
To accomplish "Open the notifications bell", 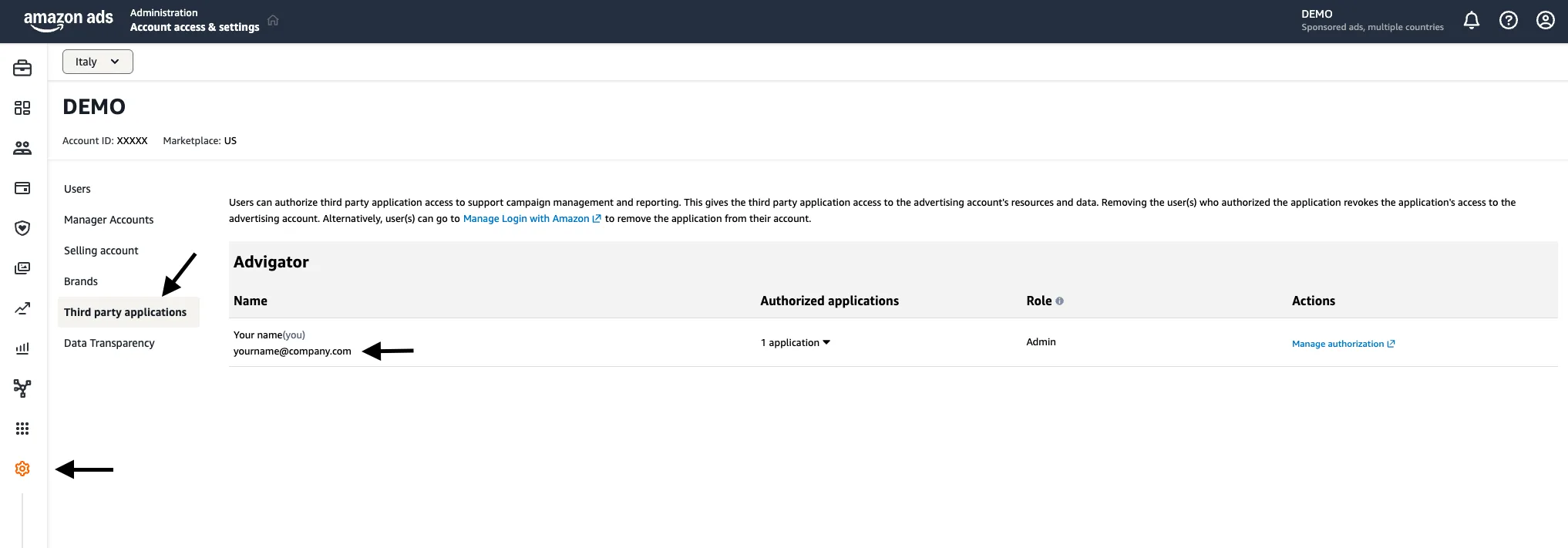I will click(1472, 20).
